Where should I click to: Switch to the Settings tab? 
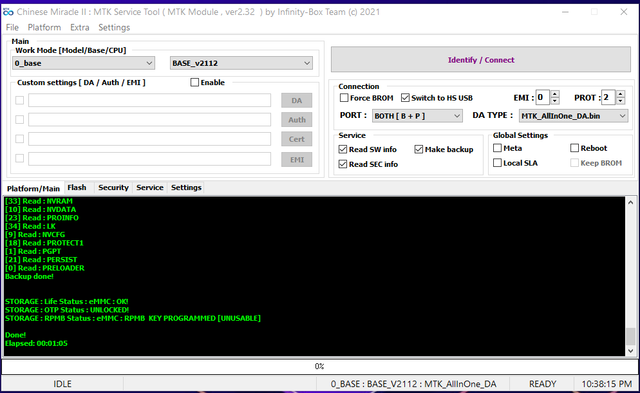186,187
